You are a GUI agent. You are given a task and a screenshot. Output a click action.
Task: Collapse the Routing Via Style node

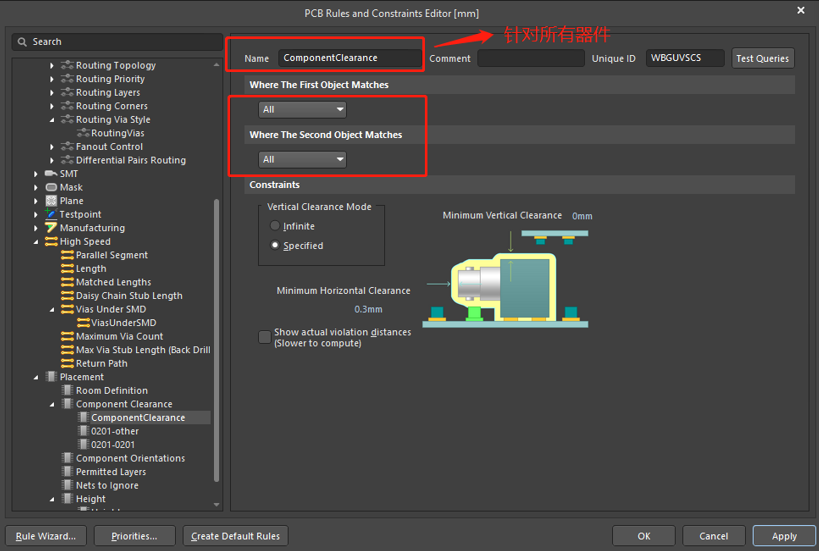tap(51, 120)
